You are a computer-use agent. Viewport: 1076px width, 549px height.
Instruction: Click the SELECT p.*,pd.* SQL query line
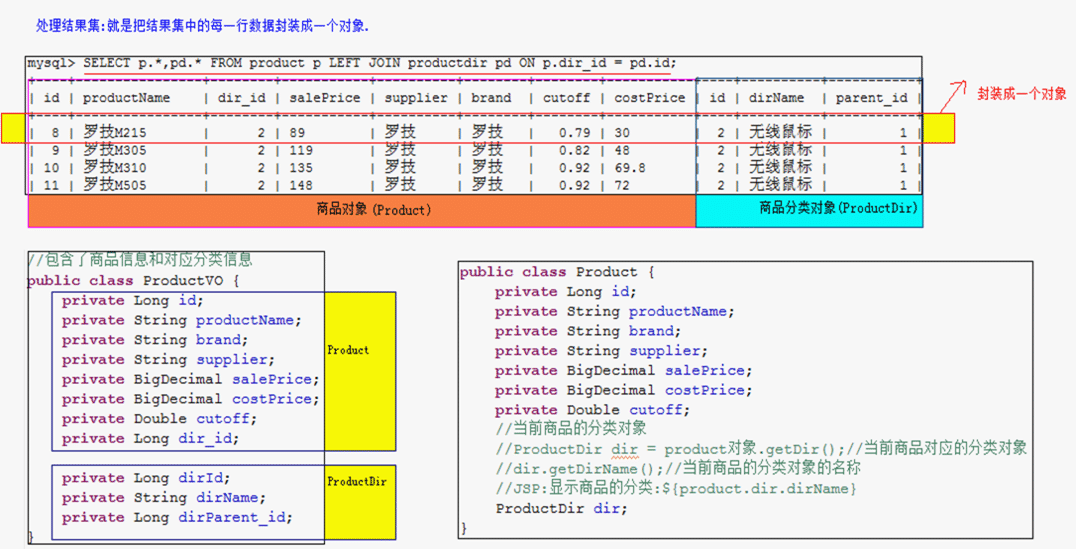(379, 63)
